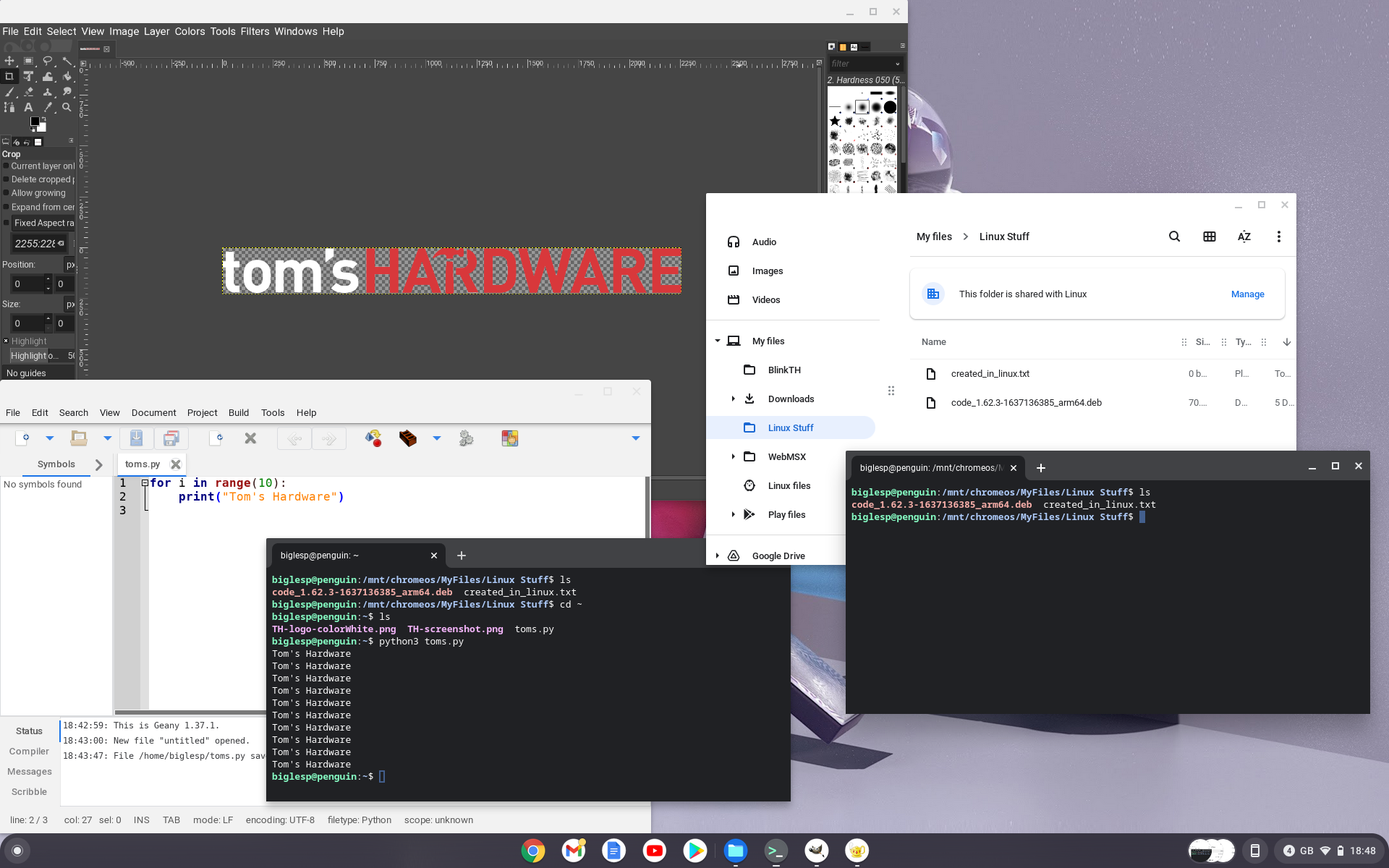This screenshot has width=1389, height=868.
Task: Click the Linux files entry in sidebar
Action: pyautogui.click(x=790, y=485)
